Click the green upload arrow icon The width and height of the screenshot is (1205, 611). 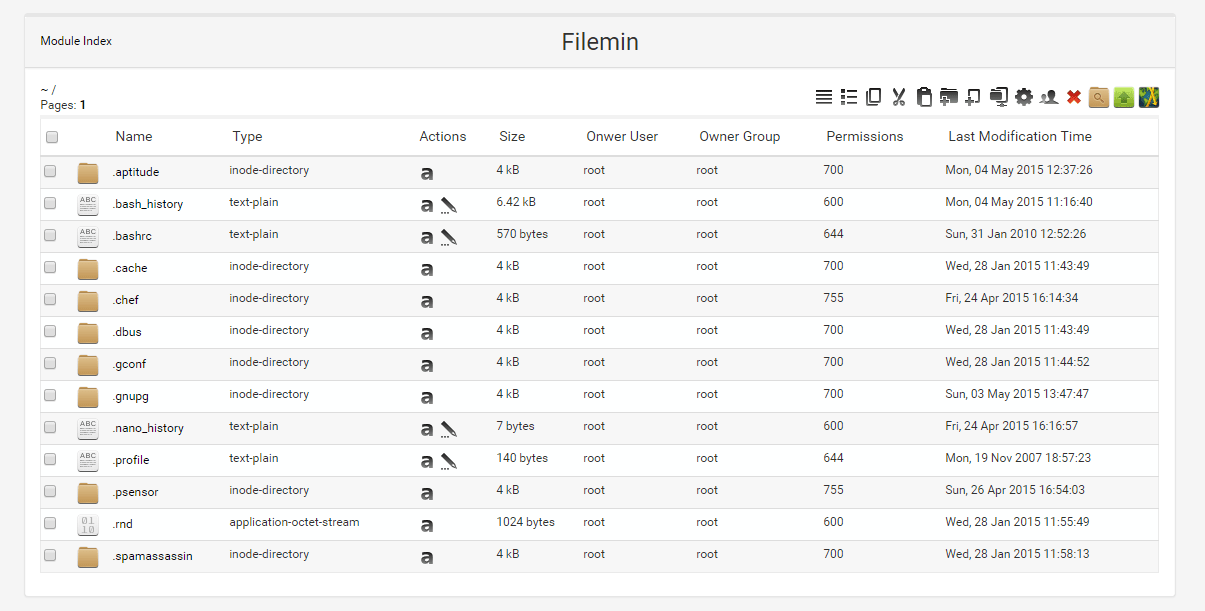click(1124, 97)
